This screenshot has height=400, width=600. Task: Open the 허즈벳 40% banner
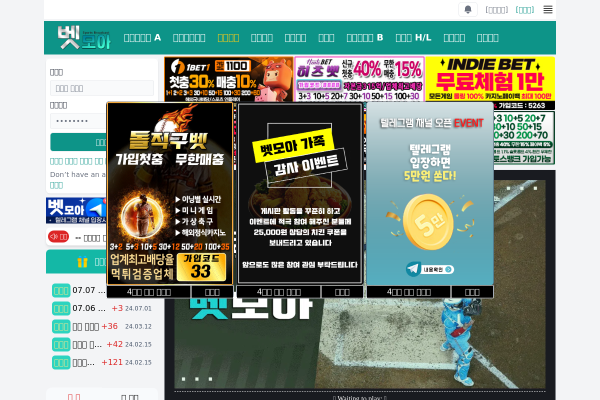tap(359, 79)
